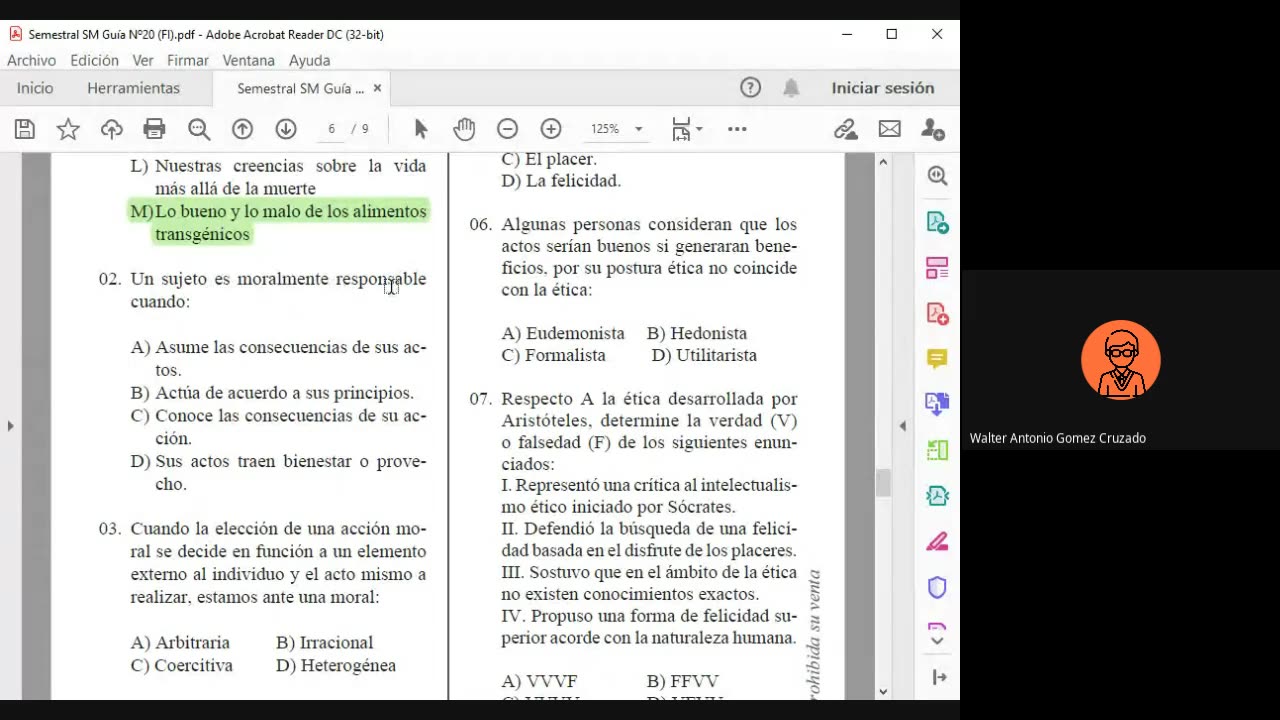Click the find text magnifier icon
This screenshot has width=1280, height=720.
tap(199, 129)
